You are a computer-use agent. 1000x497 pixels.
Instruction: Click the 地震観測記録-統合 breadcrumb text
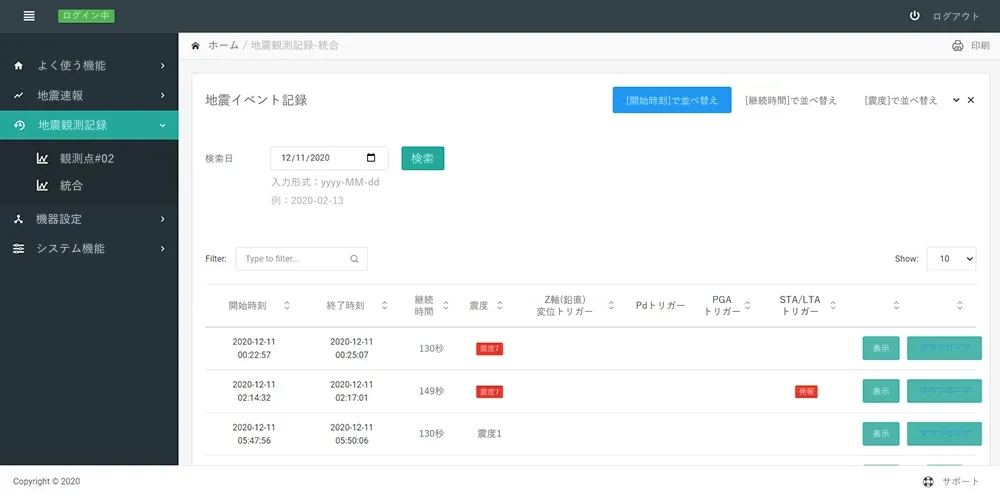pos(295,45)
